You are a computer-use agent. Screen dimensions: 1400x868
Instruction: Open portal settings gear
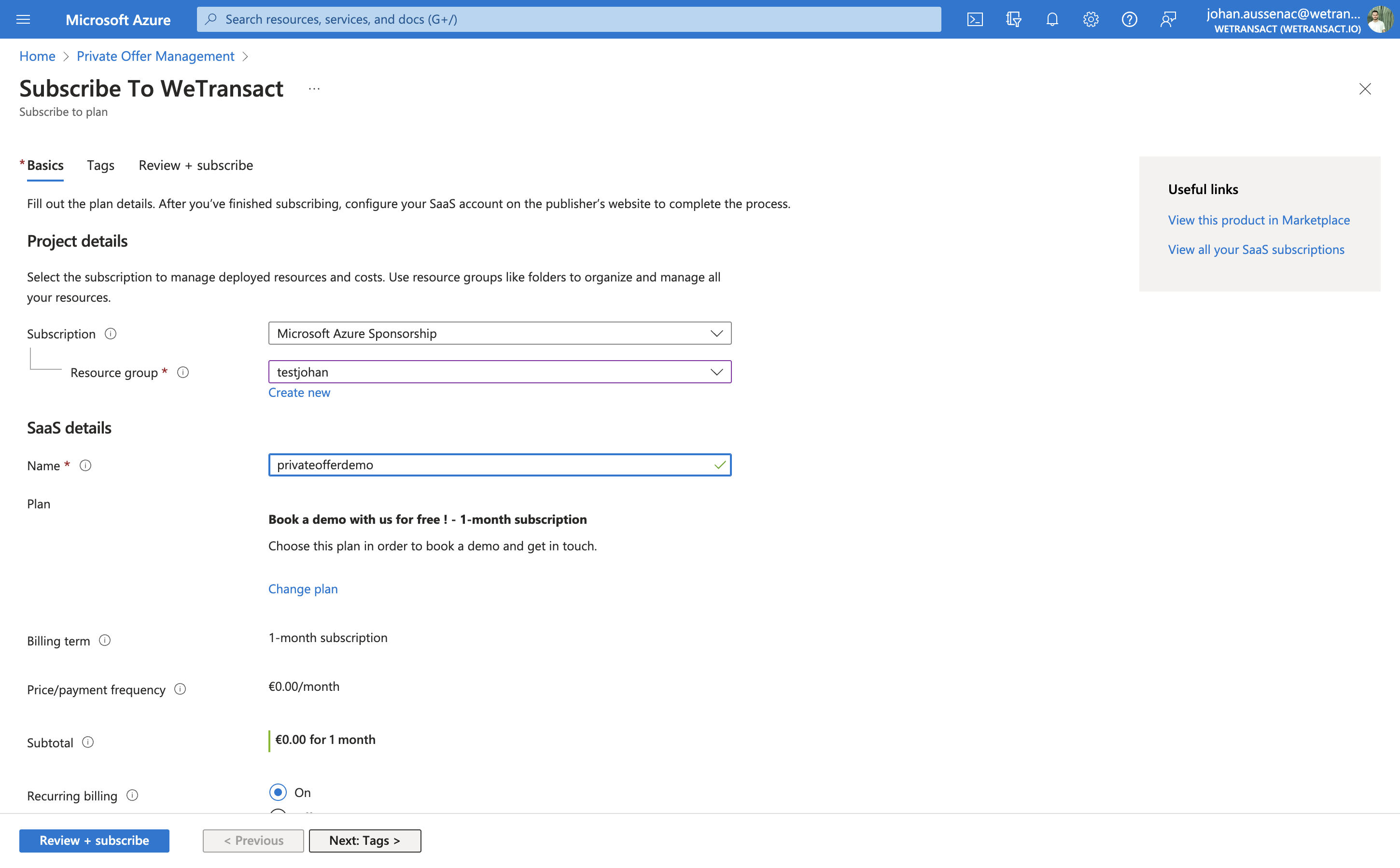tap(1091, 19)
